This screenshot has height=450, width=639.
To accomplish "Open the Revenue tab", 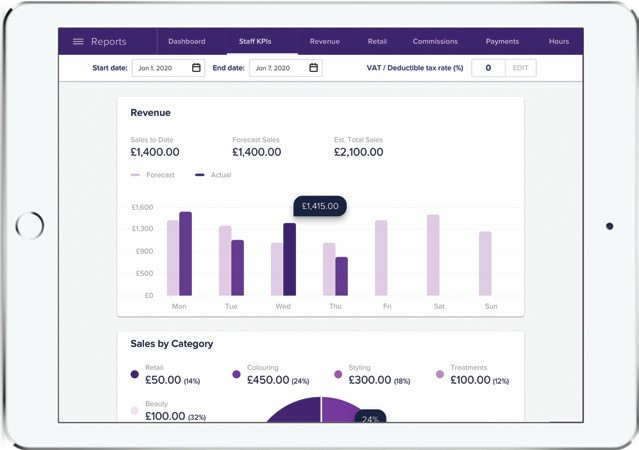I will pos(324,42).
